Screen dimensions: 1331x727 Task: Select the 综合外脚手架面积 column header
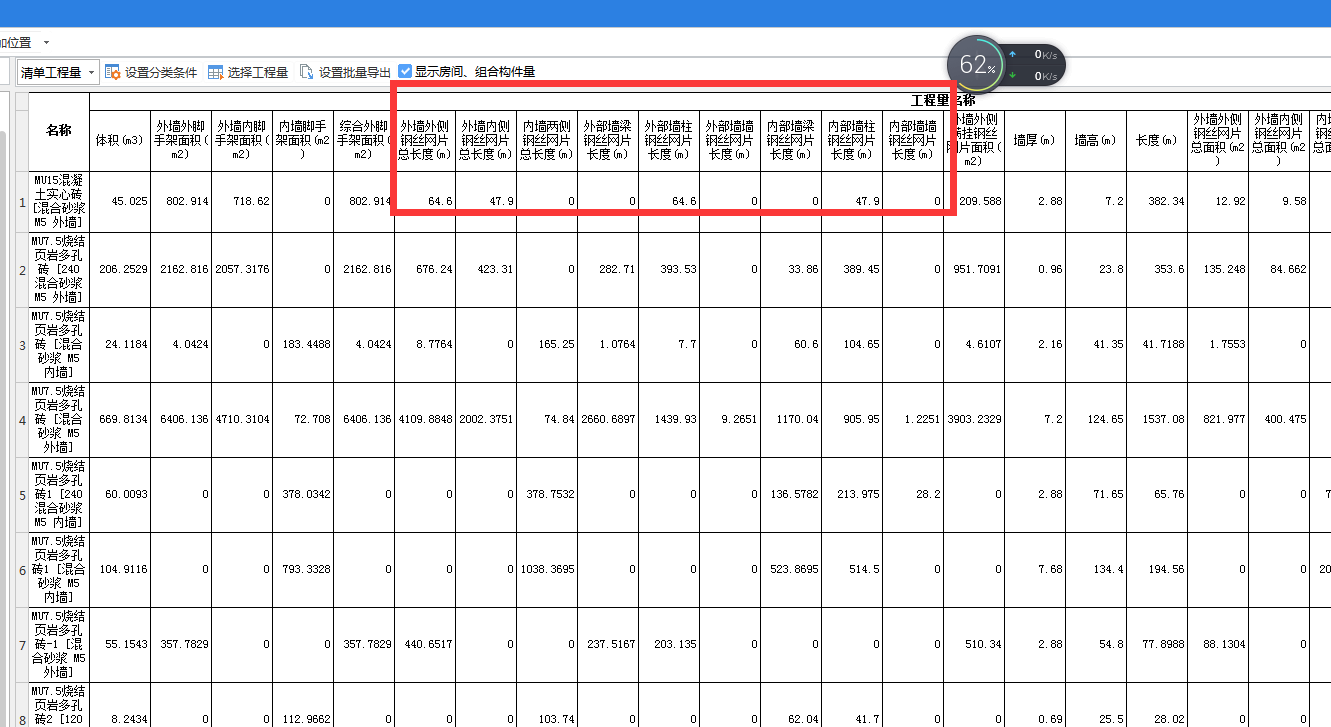(364, 140)
